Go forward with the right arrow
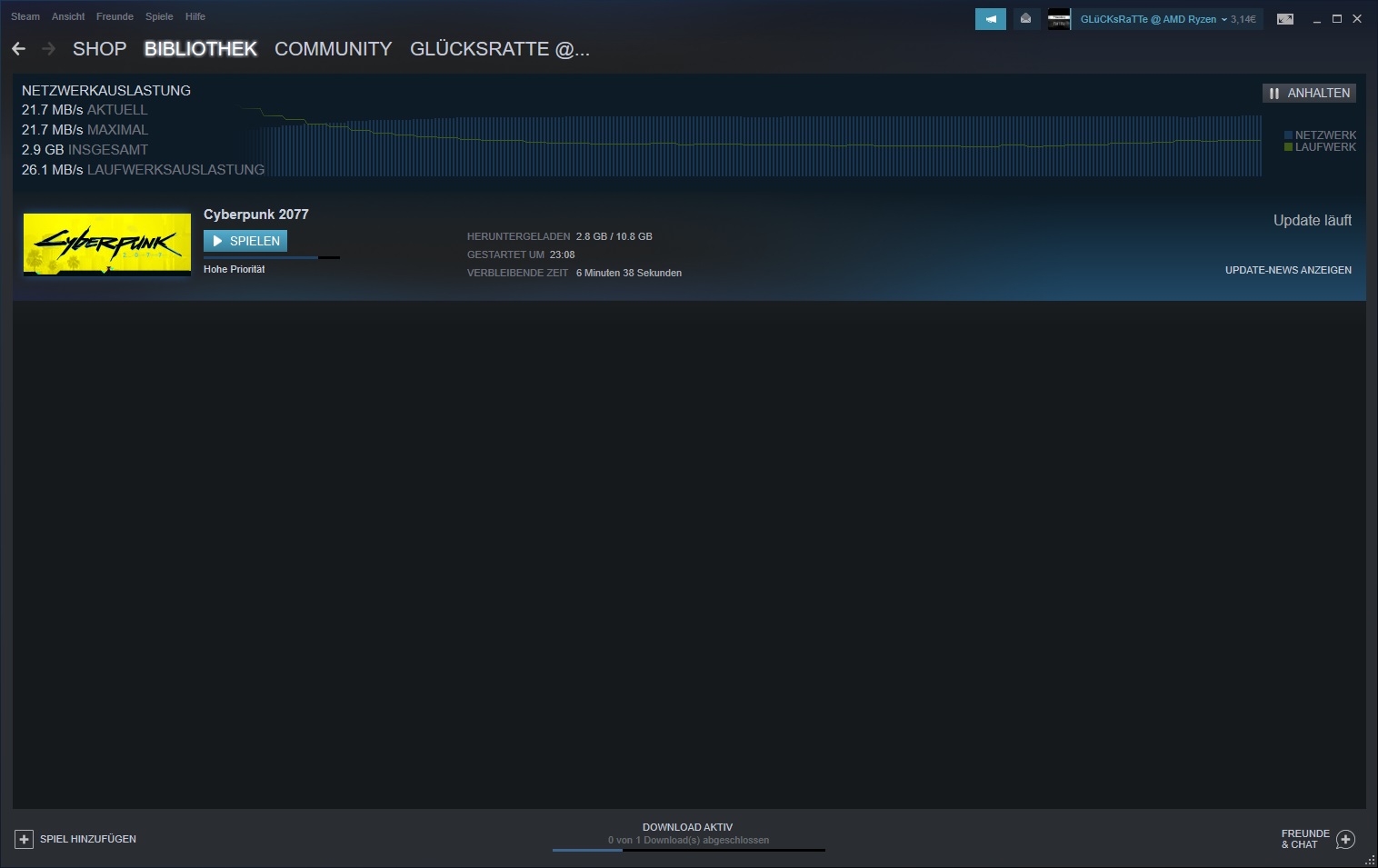This screenshot has width=1378, height=868. 48,49
